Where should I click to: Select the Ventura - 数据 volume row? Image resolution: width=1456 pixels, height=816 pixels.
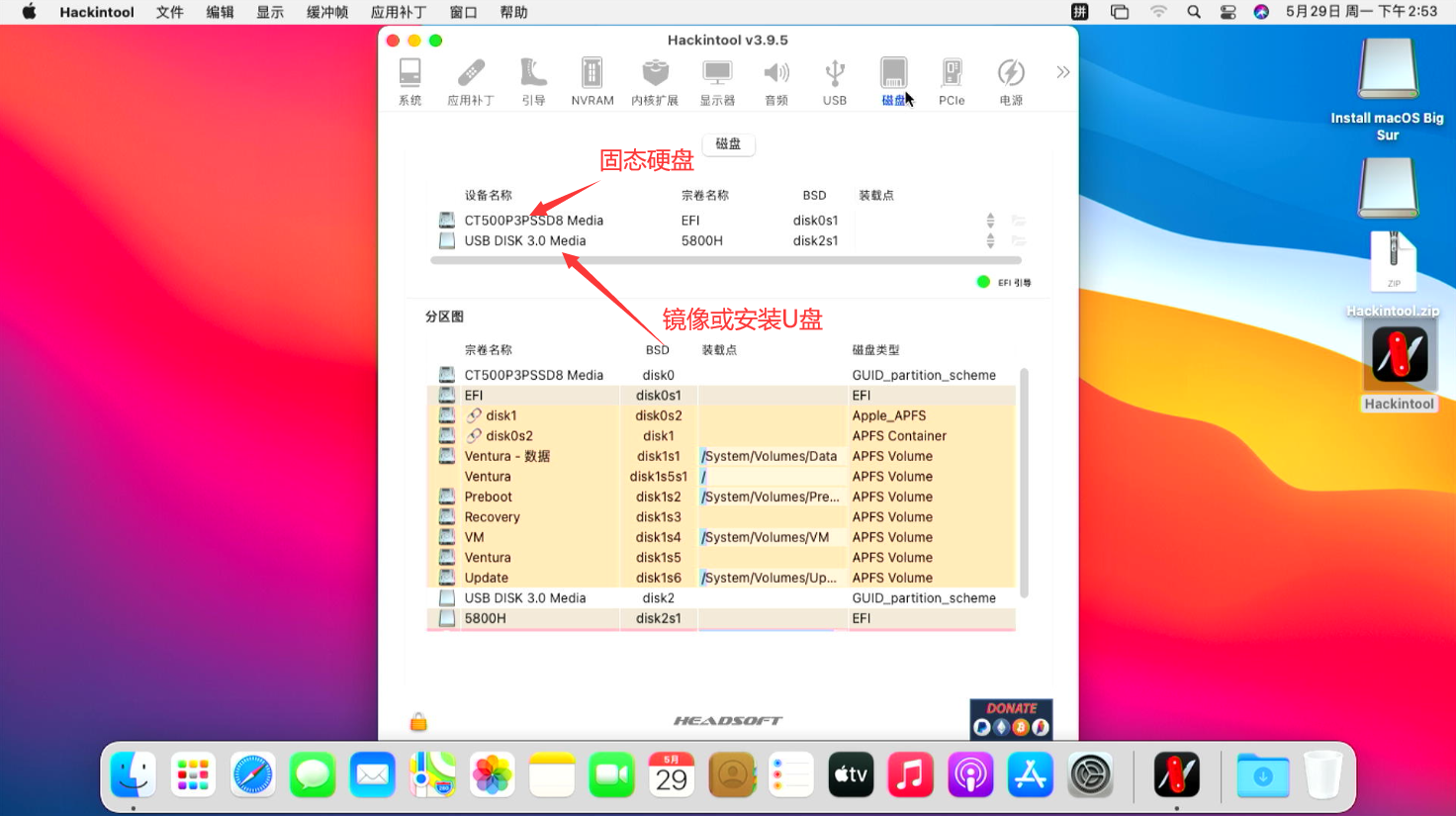(x=721, y=456)
